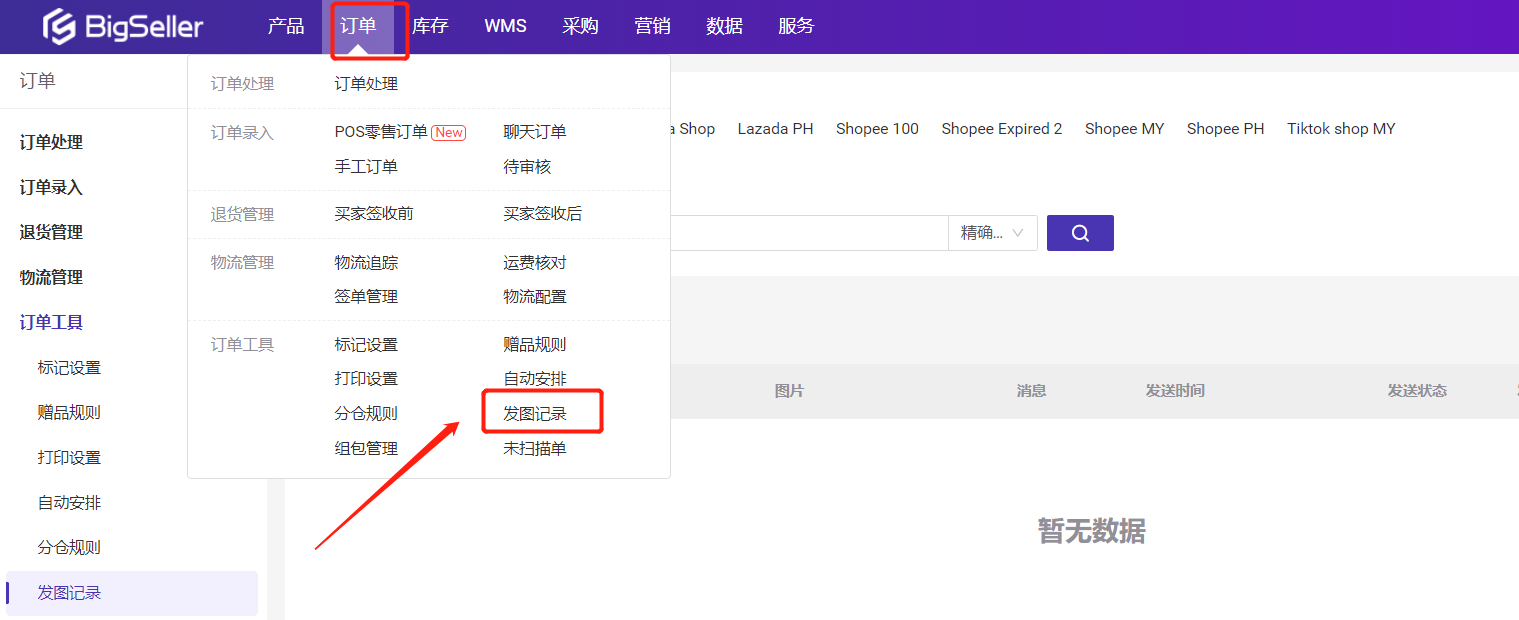Open 发图记录 in the left sidebar
The width and height of the screenshot is (1519, 620).
pos(69,593)
